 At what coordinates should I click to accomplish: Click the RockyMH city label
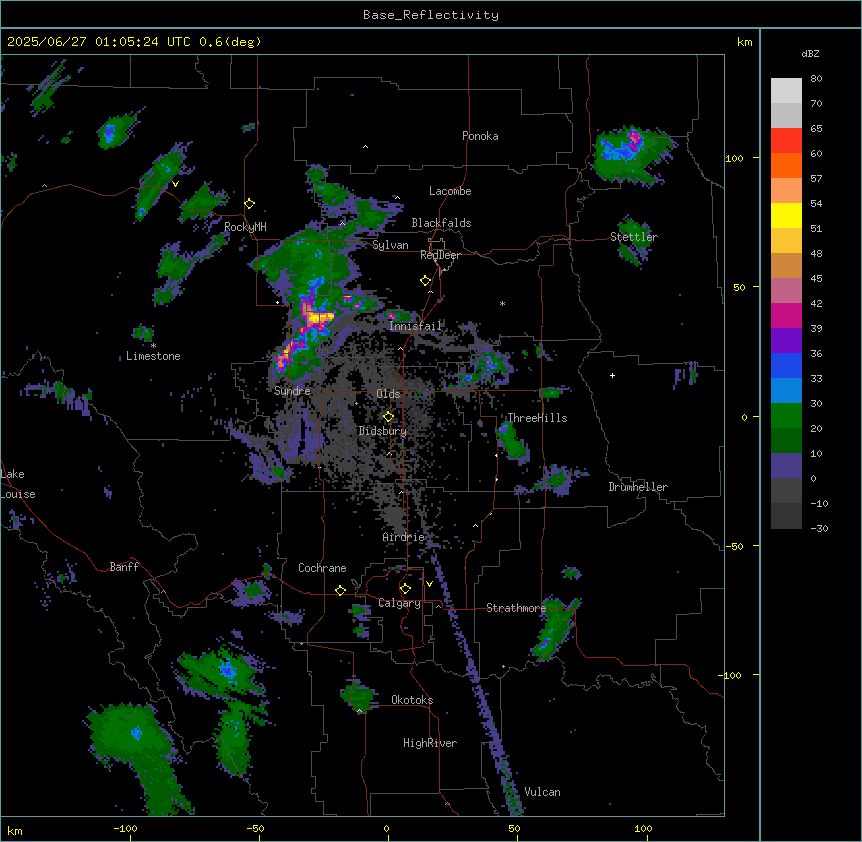245,227
